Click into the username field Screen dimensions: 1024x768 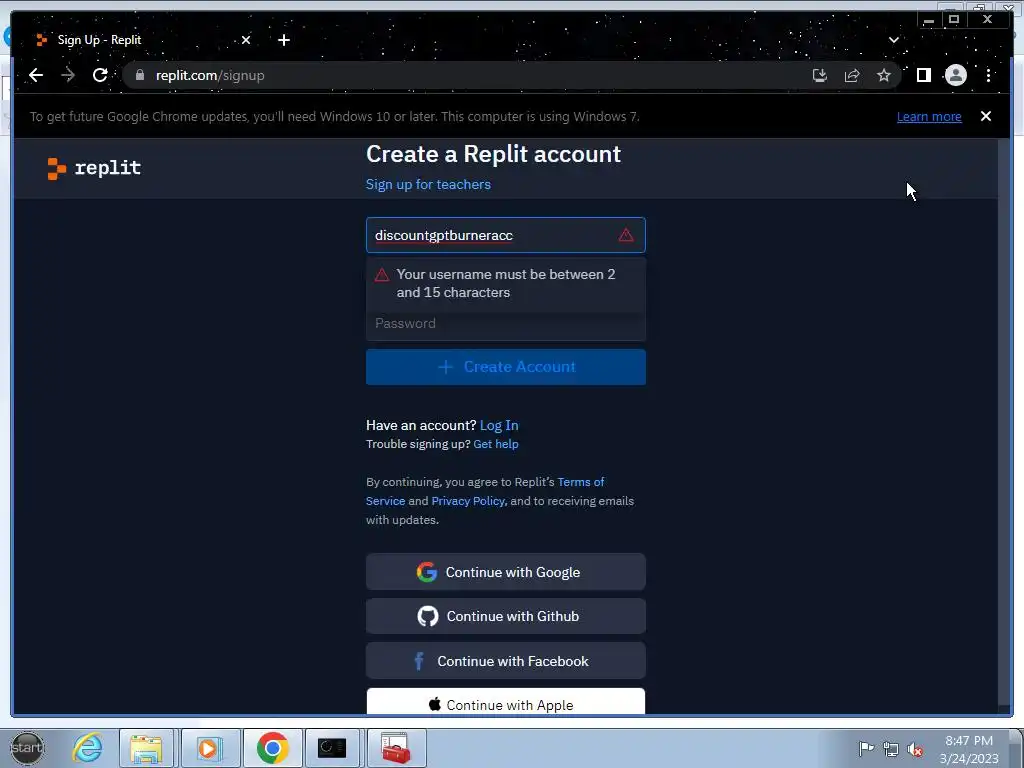[505, 235]
